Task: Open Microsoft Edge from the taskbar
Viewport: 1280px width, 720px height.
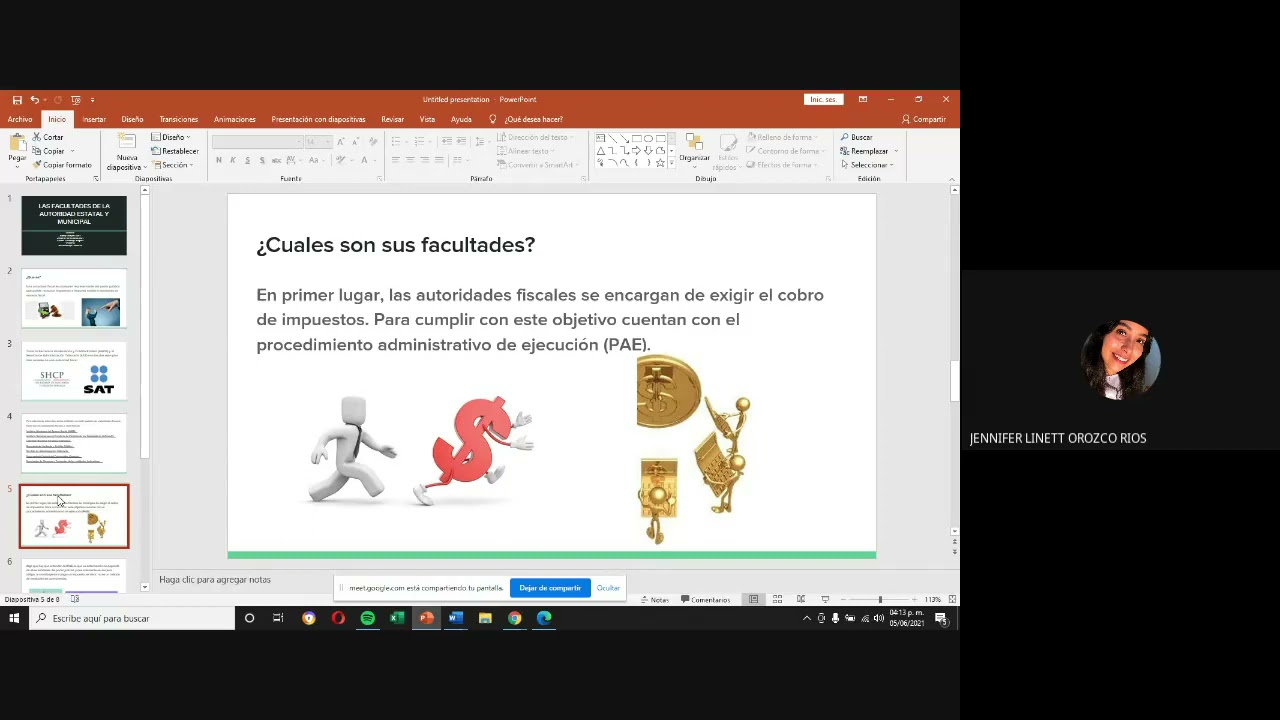Action: (x=544, y=618)
